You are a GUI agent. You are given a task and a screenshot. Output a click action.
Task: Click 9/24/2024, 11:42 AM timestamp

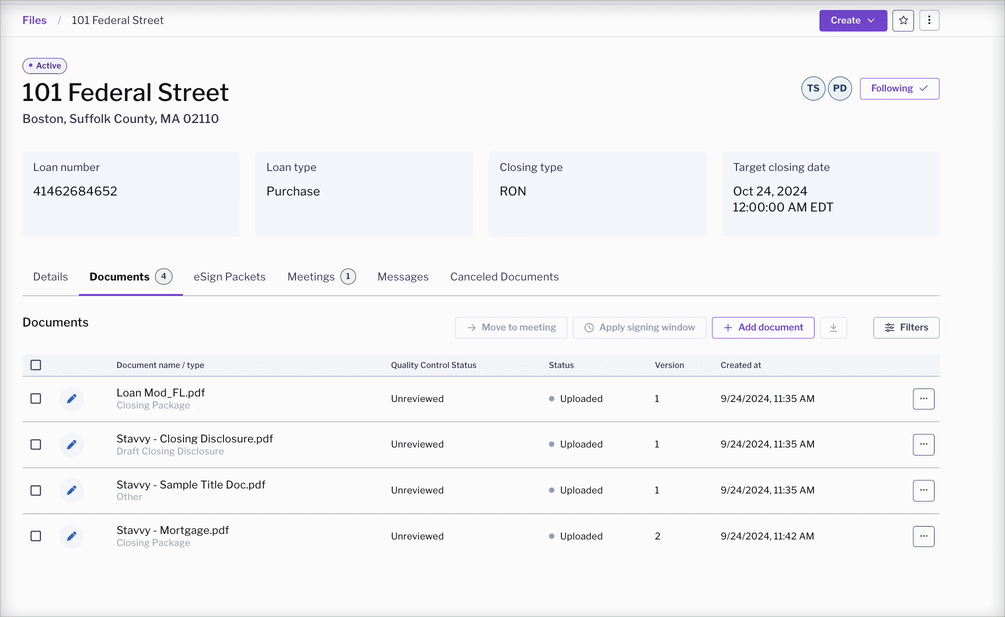click(x=767, y=536)
